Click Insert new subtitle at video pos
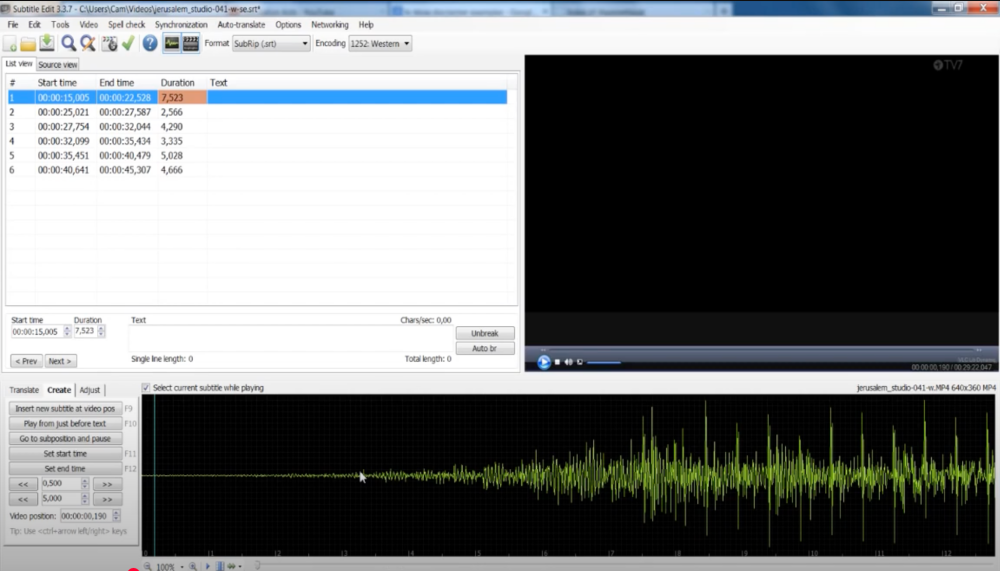Viewport: 1000px width, 571px height. pos(65,408)
